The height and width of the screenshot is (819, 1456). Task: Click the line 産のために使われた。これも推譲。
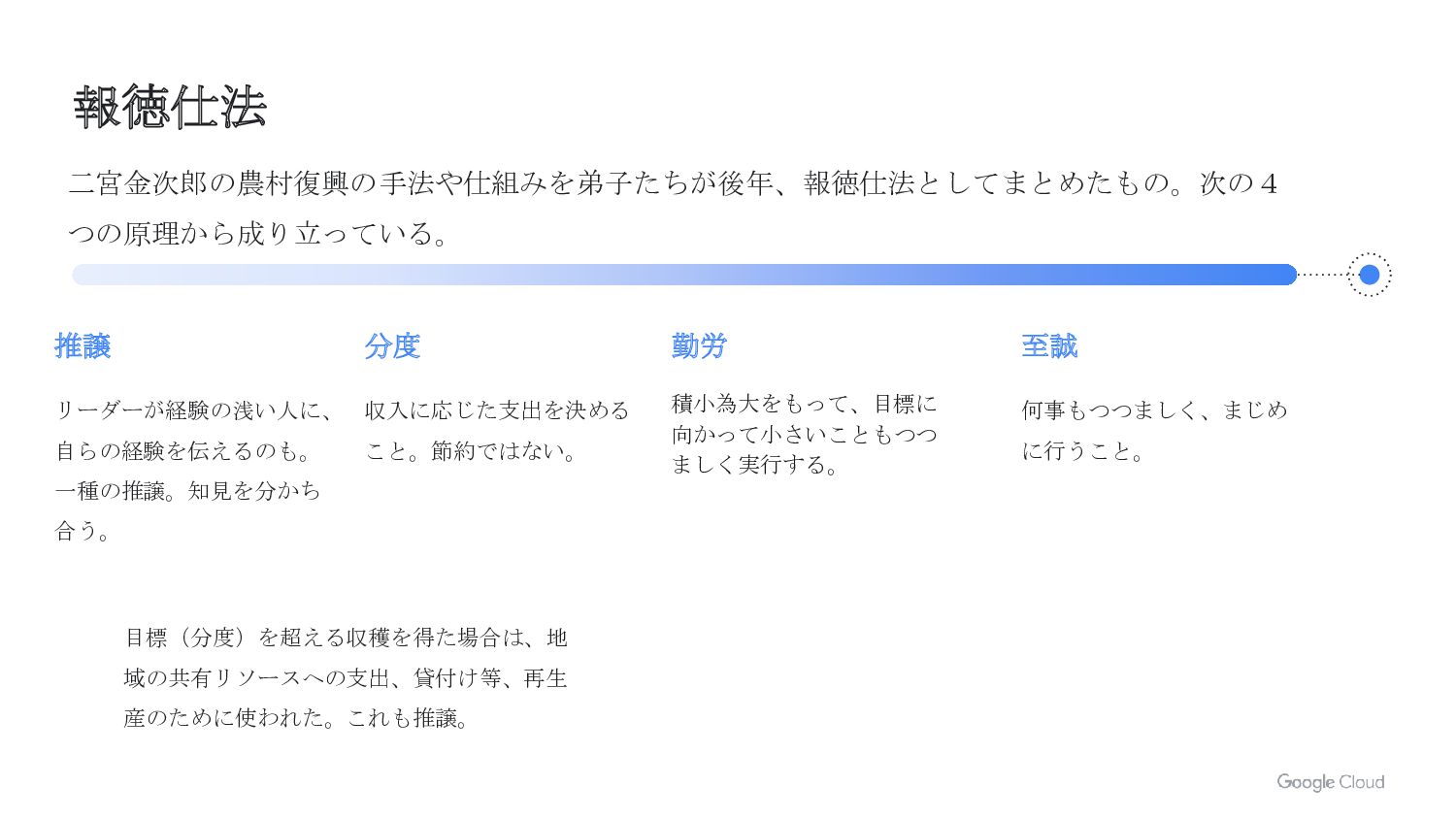(x=297, y=718)
